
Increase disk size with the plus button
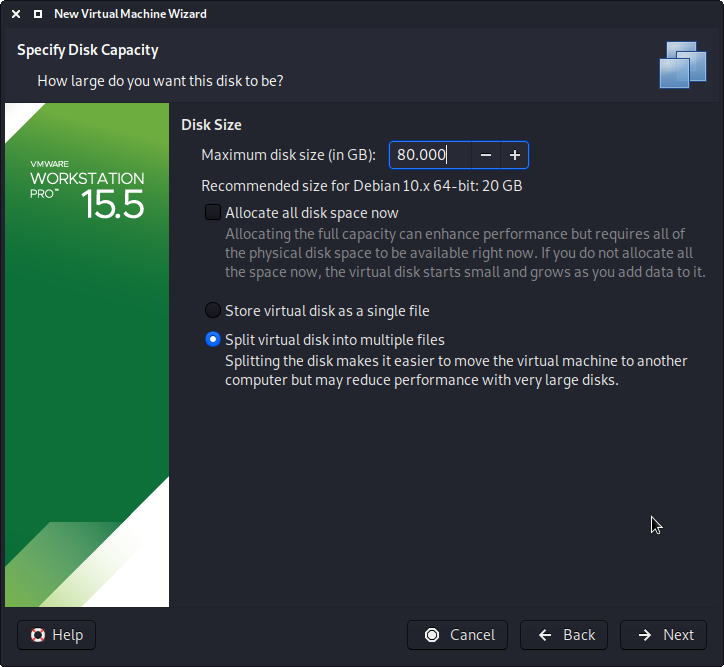tap(514, 155)
